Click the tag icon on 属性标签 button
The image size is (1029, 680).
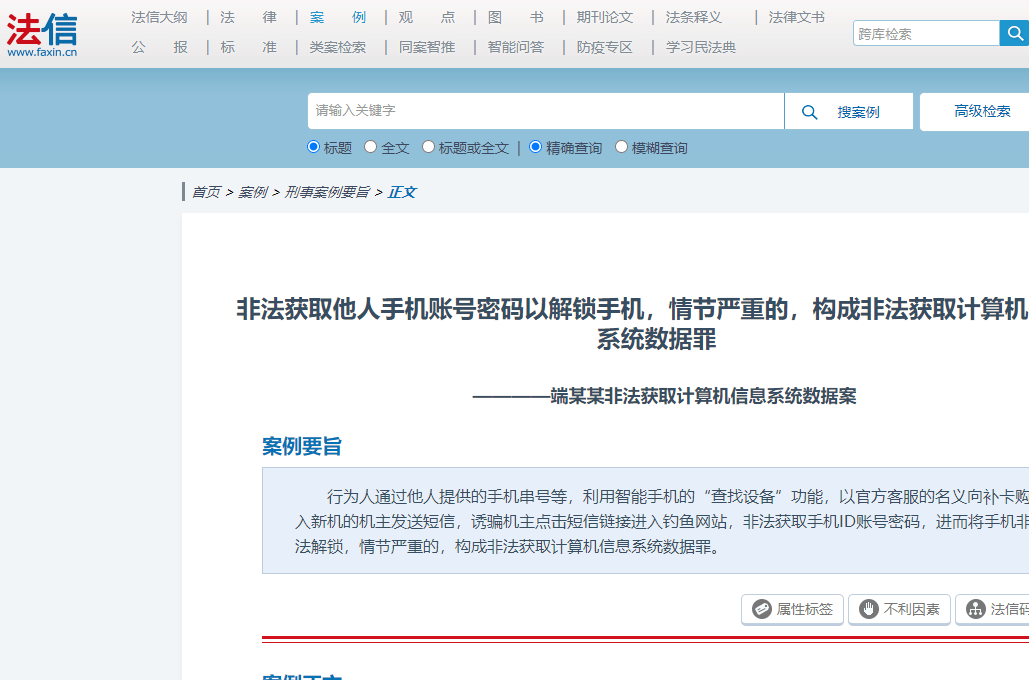(762, 609)
